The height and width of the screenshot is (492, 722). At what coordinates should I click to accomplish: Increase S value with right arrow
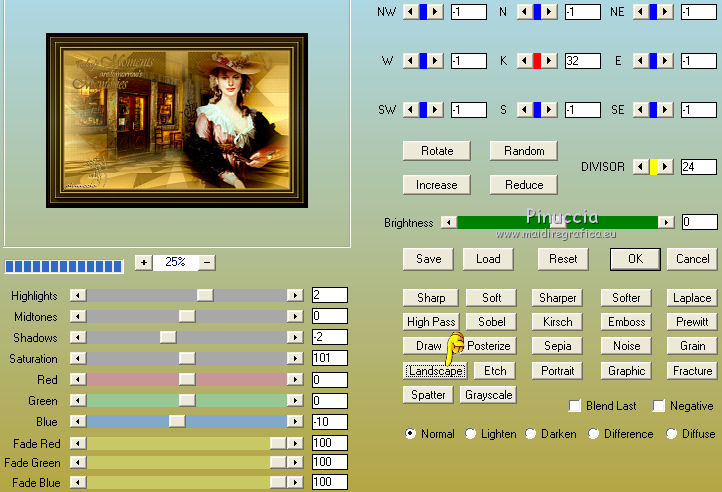pos(549,110)
